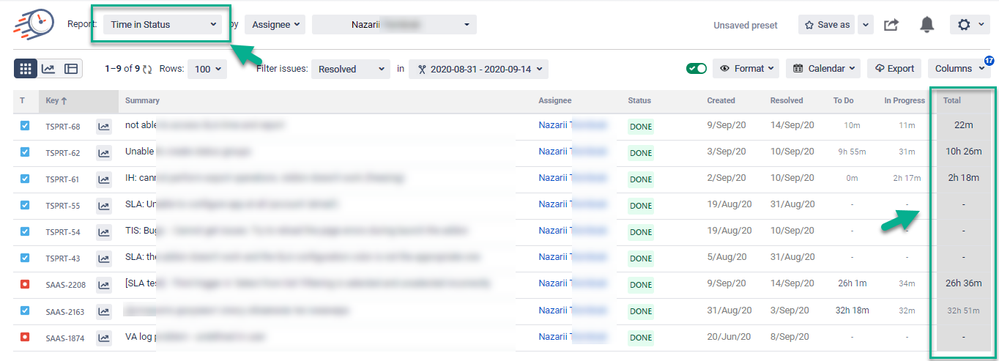Screen dimensions: 999x361
Task: Click Resolved date 3/Sep/20
Action: click(789, 310)
